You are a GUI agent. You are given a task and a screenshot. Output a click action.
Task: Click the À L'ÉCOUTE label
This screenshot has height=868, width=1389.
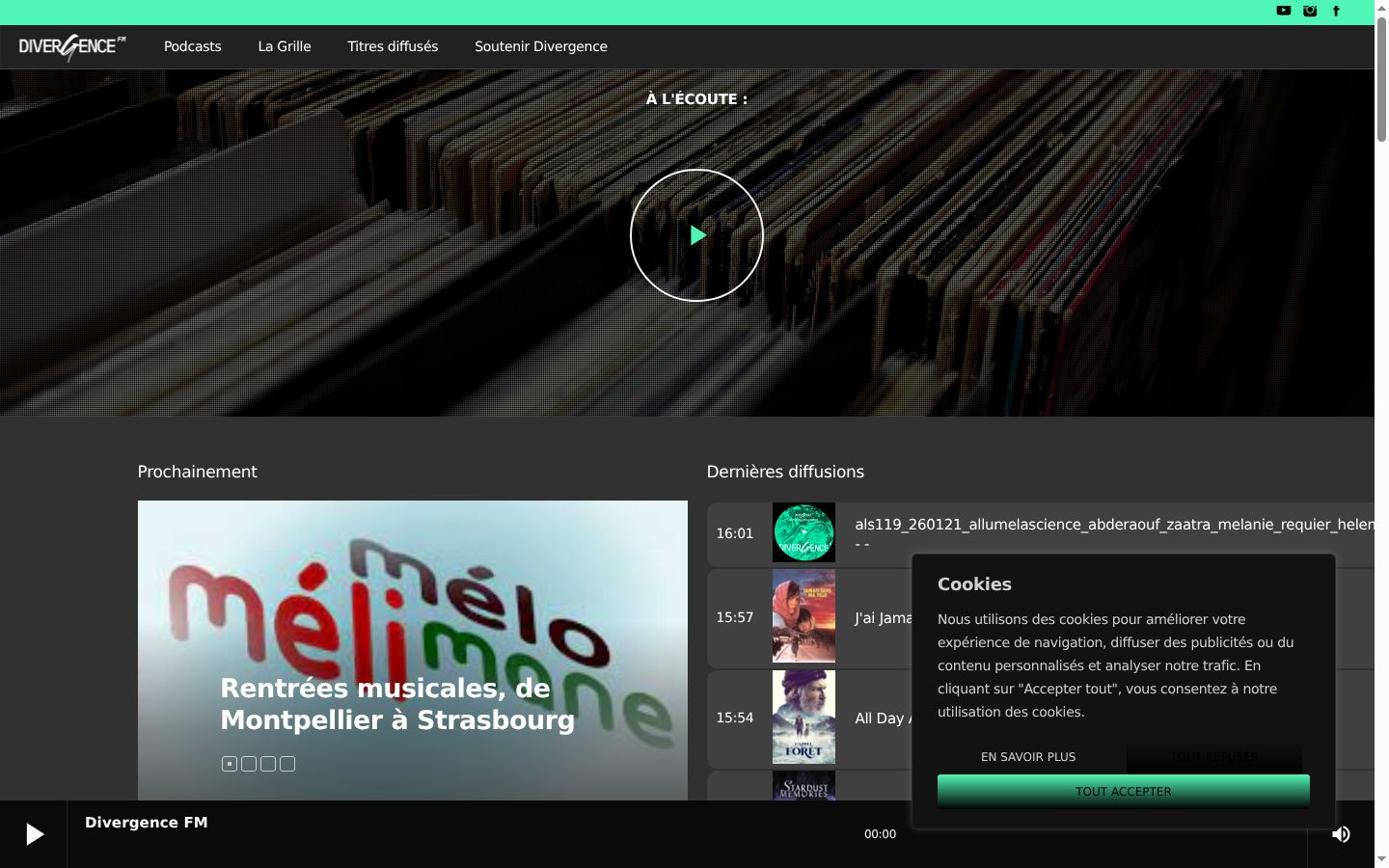696,98
